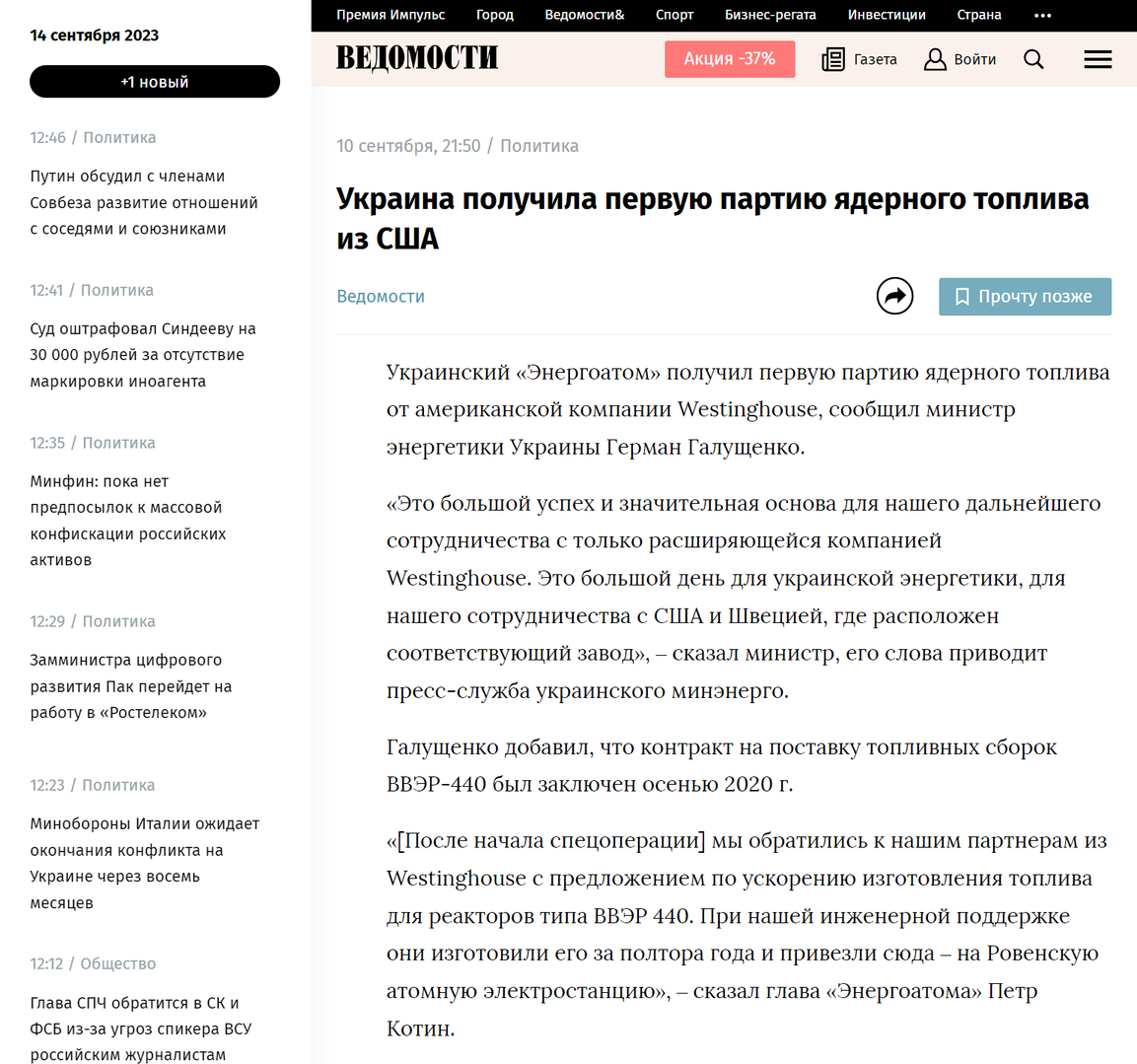Click the timestamp 10 сентября, 21:50
The width and height of the screenshot is (1137, 1064).
(x=408, y=146)
